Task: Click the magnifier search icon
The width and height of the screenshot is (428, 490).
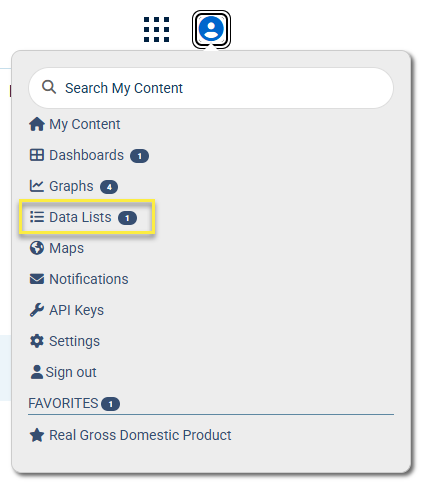Action: coord(49,87)
